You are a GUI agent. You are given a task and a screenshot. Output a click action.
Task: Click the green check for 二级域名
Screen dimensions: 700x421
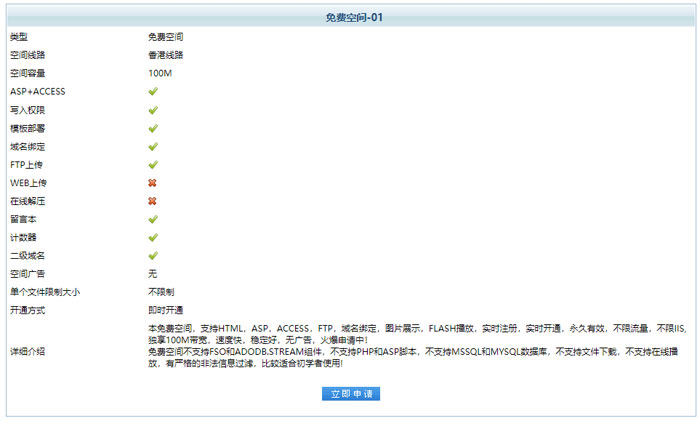coord(153,256)
